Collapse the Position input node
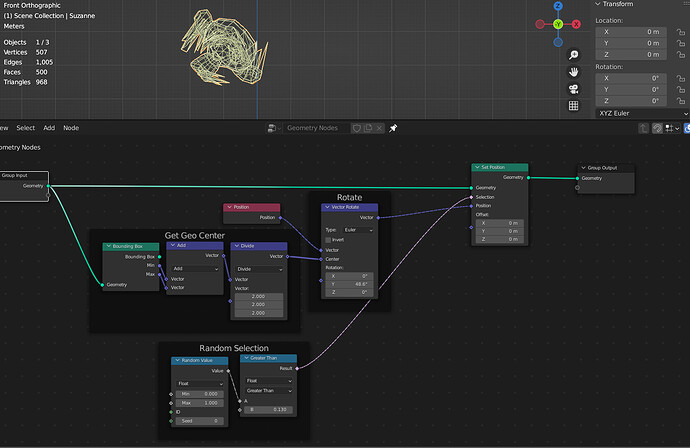The height and width of the screenshot is (448, 690). [229, 207]
